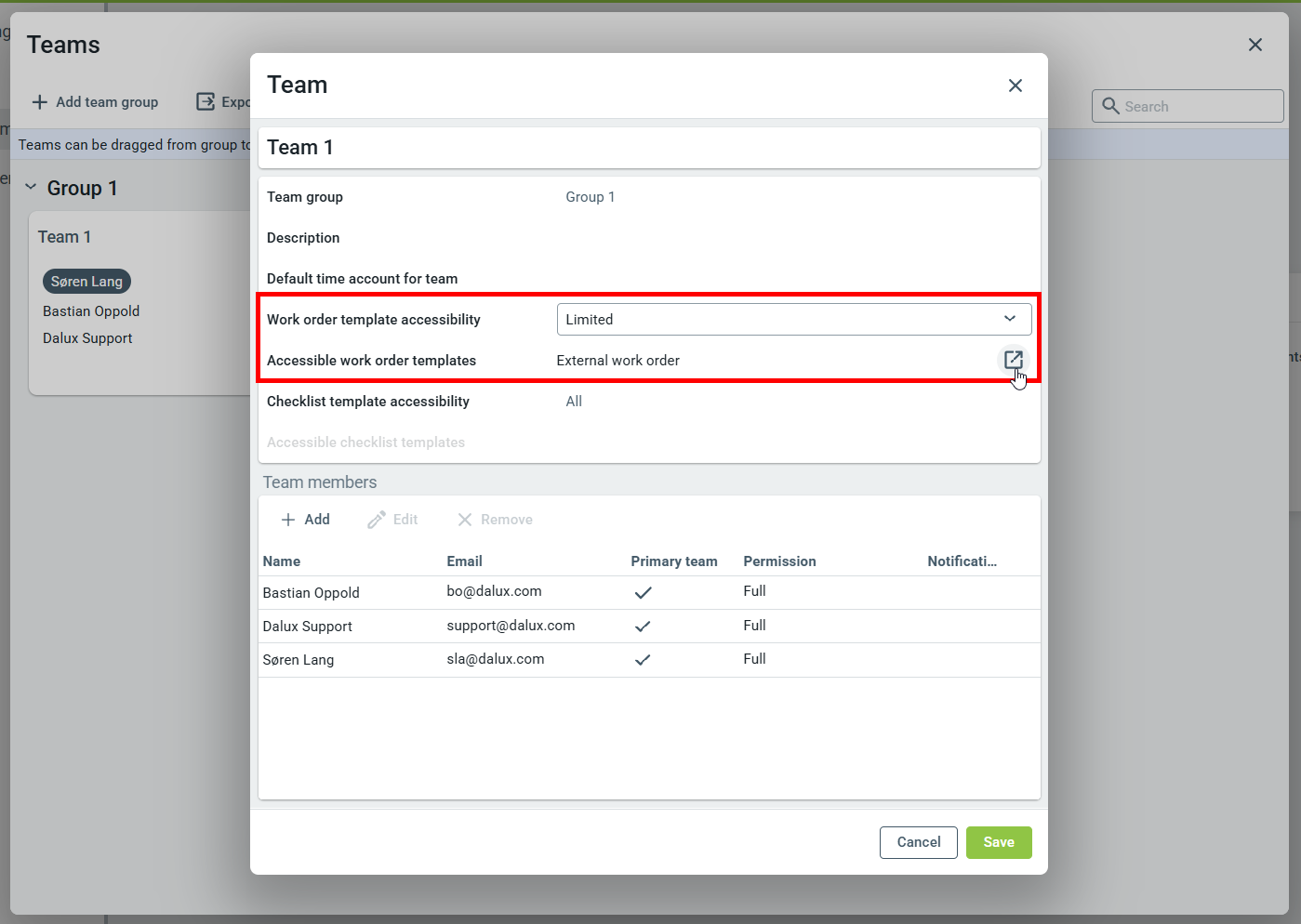Close the Team dialog with X
Screen dimensions: 1301x924
[1015, 86]
